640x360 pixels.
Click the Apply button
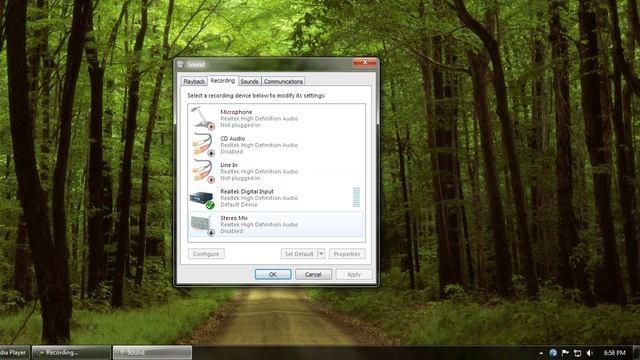coord(354,274)
